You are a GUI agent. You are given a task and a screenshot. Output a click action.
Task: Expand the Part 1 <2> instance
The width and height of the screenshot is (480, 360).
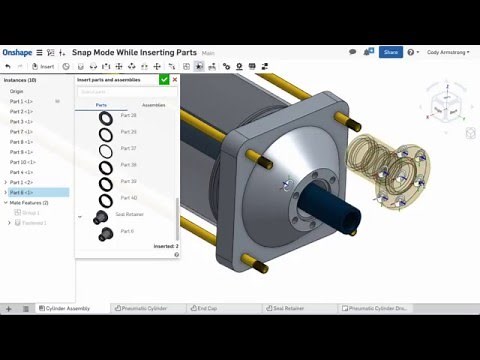click(5, 182)
